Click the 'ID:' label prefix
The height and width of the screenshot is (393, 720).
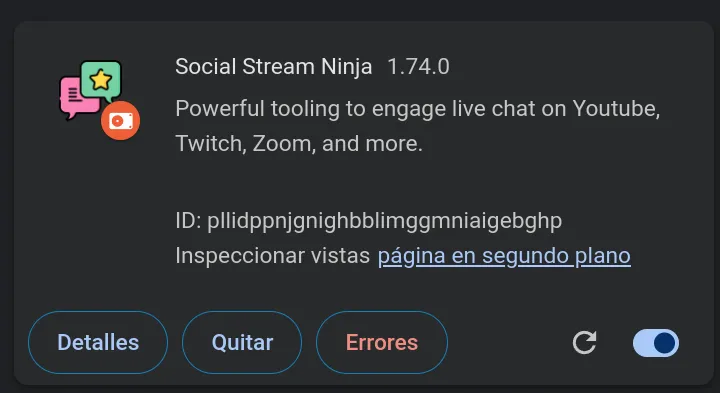[x=188, y=221]
